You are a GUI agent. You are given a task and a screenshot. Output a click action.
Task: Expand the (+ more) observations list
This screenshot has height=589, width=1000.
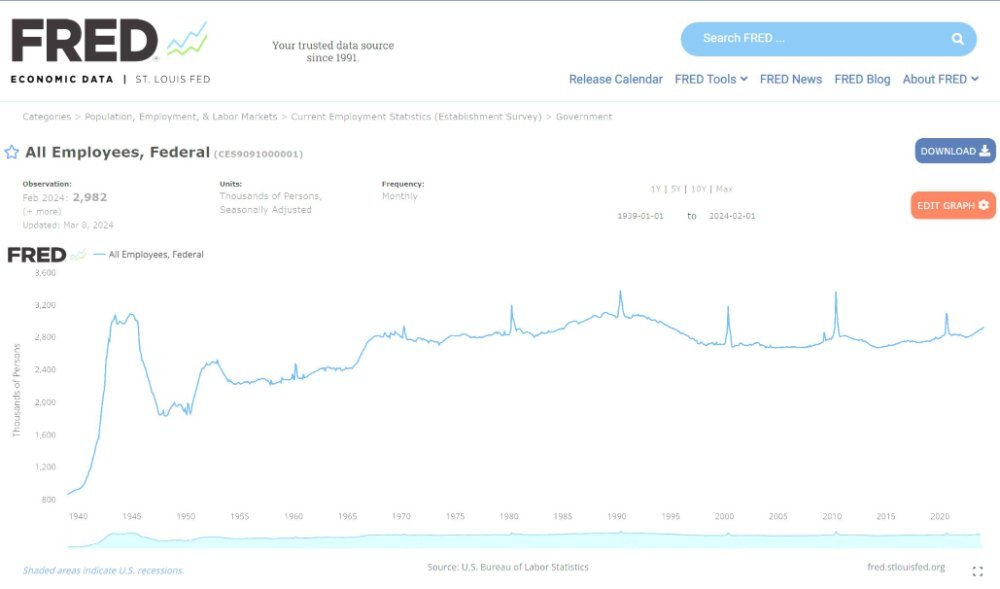(42, 212)
